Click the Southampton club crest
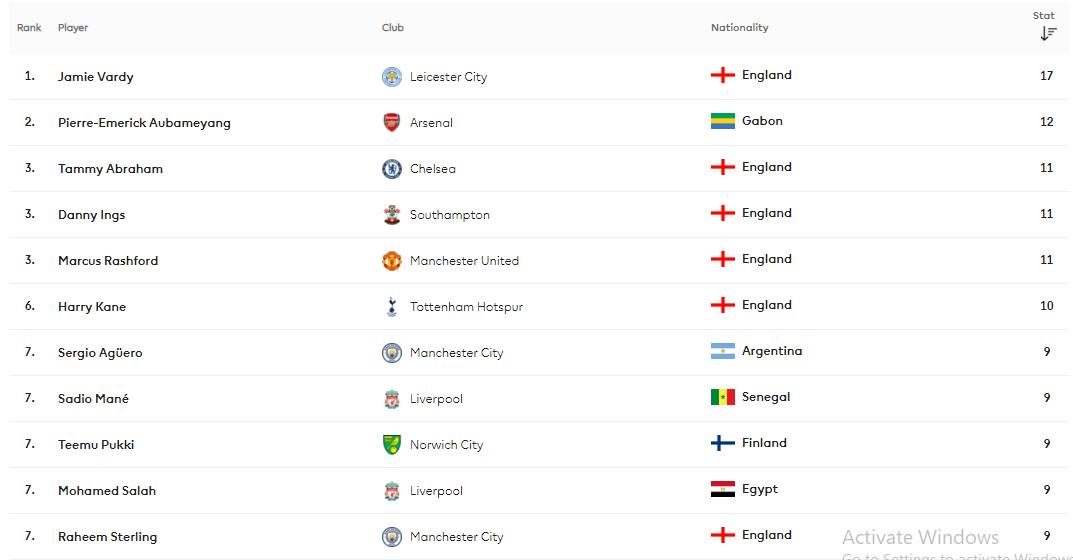The width and height of the screenshot is (1073, 560). click(391, 214)
